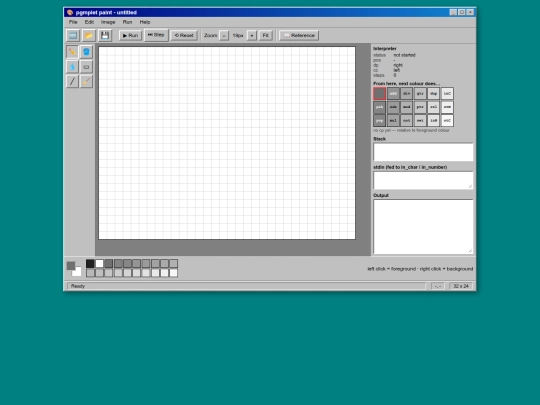Click the red-outlined current colour cell

pyautogui.click(x=380, y=94)
